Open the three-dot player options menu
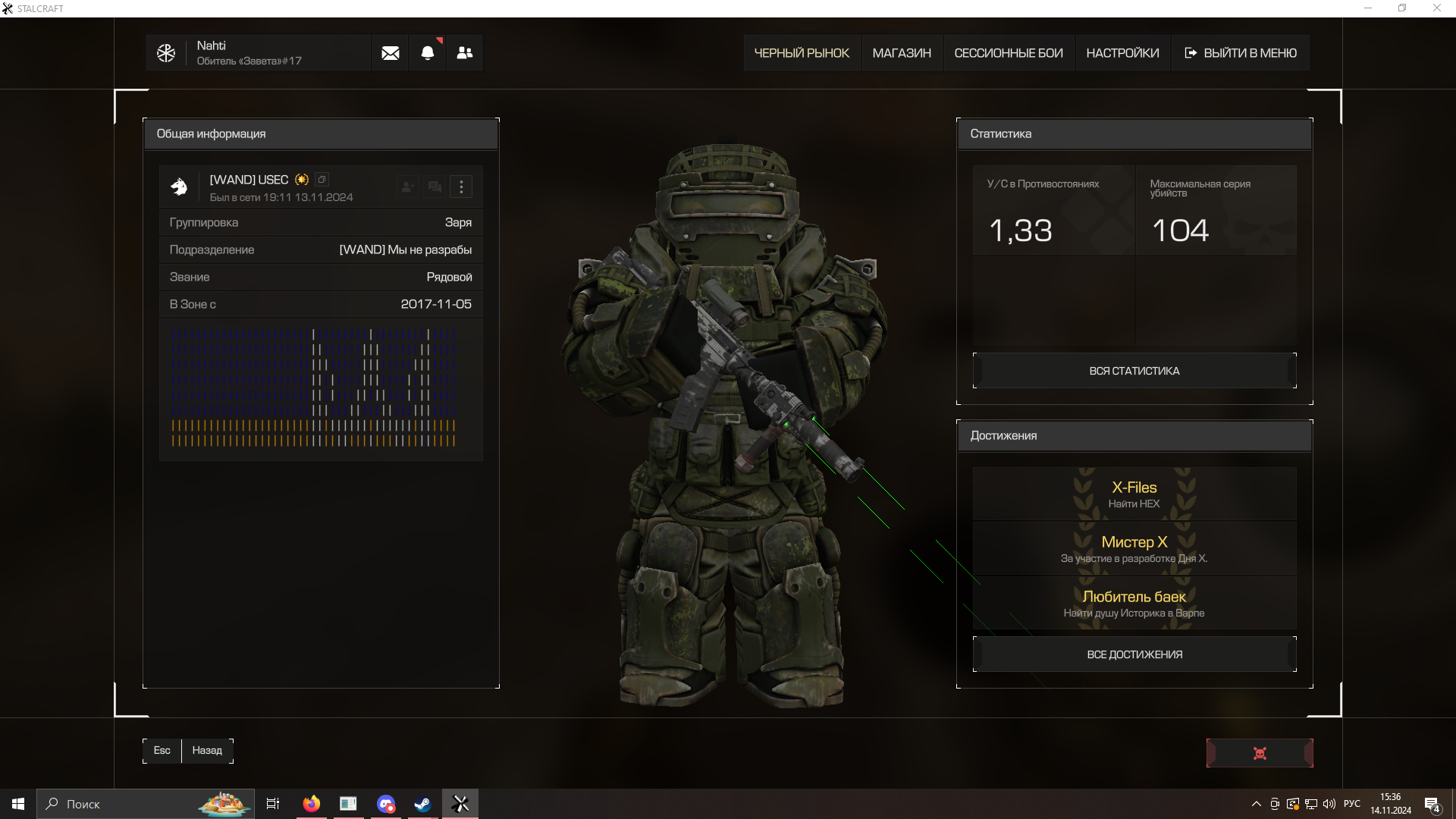Viewport: 1456px width, 819px height. tap(461, 187)
